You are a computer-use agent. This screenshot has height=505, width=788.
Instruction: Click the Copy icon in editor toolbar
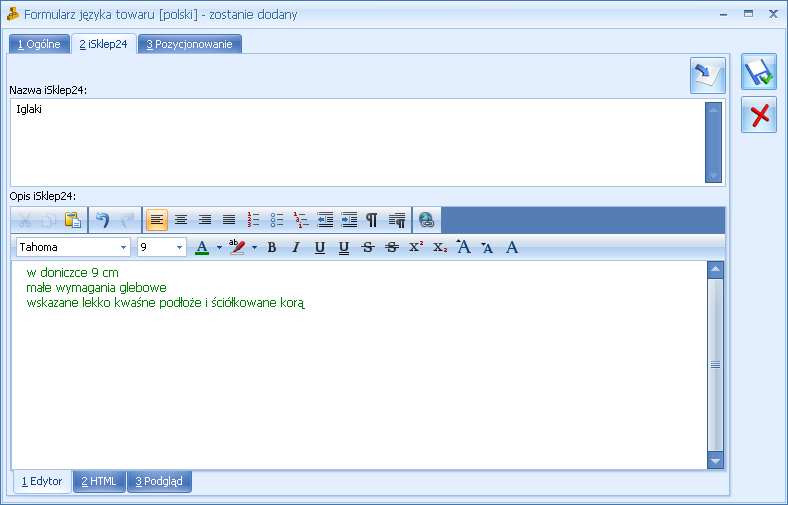point(49,220)
